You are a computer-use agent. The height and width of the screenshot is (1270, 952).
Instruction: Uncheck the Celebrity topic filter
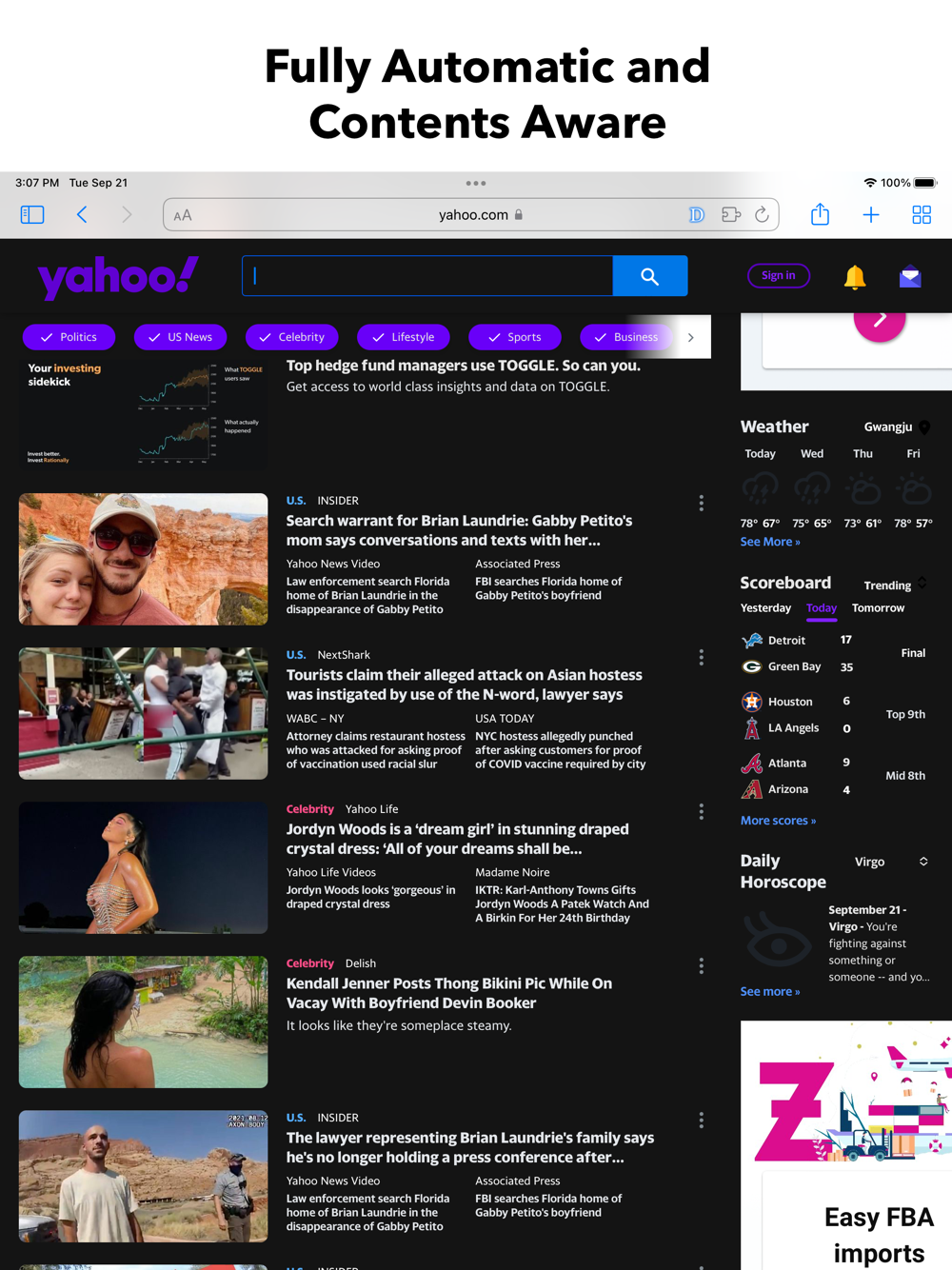click(x=291, y=337)
